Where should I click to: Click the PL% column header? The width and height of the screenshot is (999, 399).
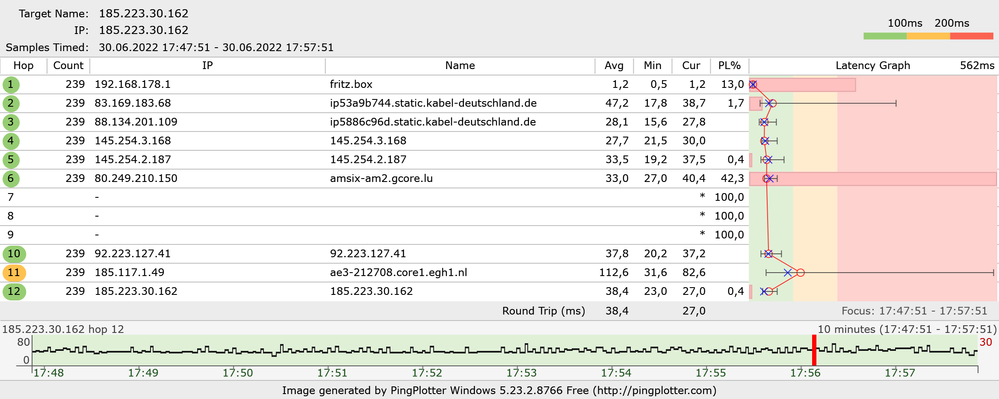729,65
